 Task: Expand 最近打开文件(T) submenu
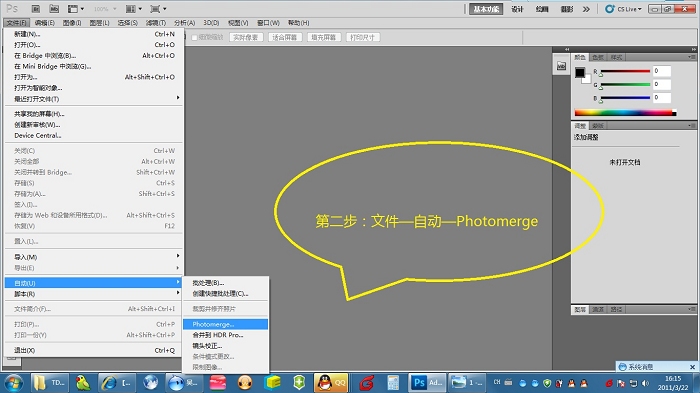(x=94, y=99)
